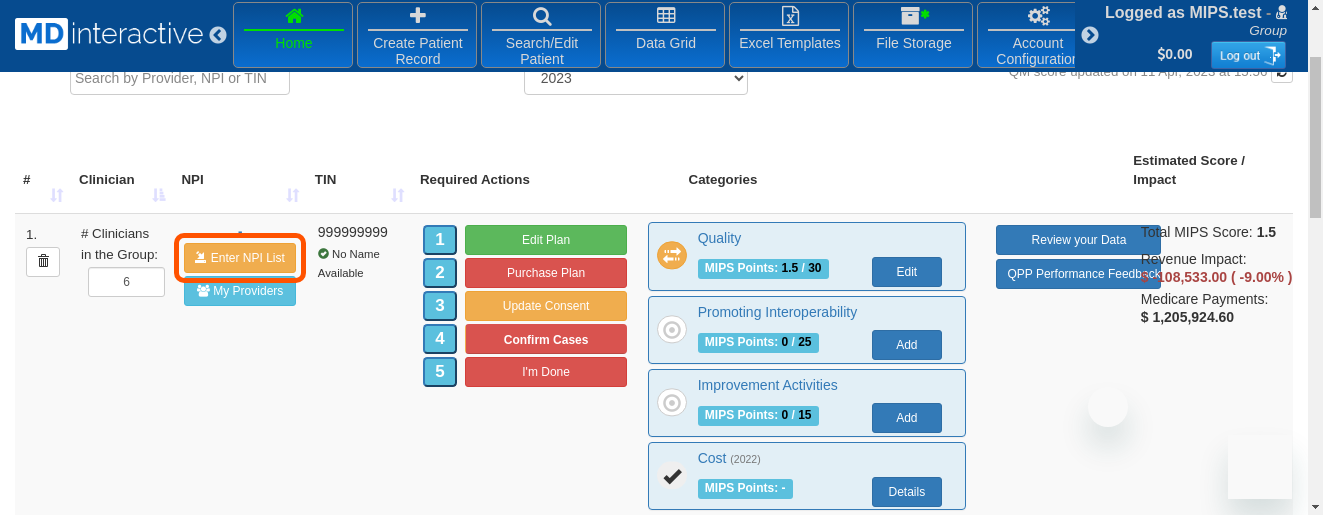Click the left arrow beside the MD Interactive logo
The height and width of the screenshot is (515, 1323).
tap(218, 35)
